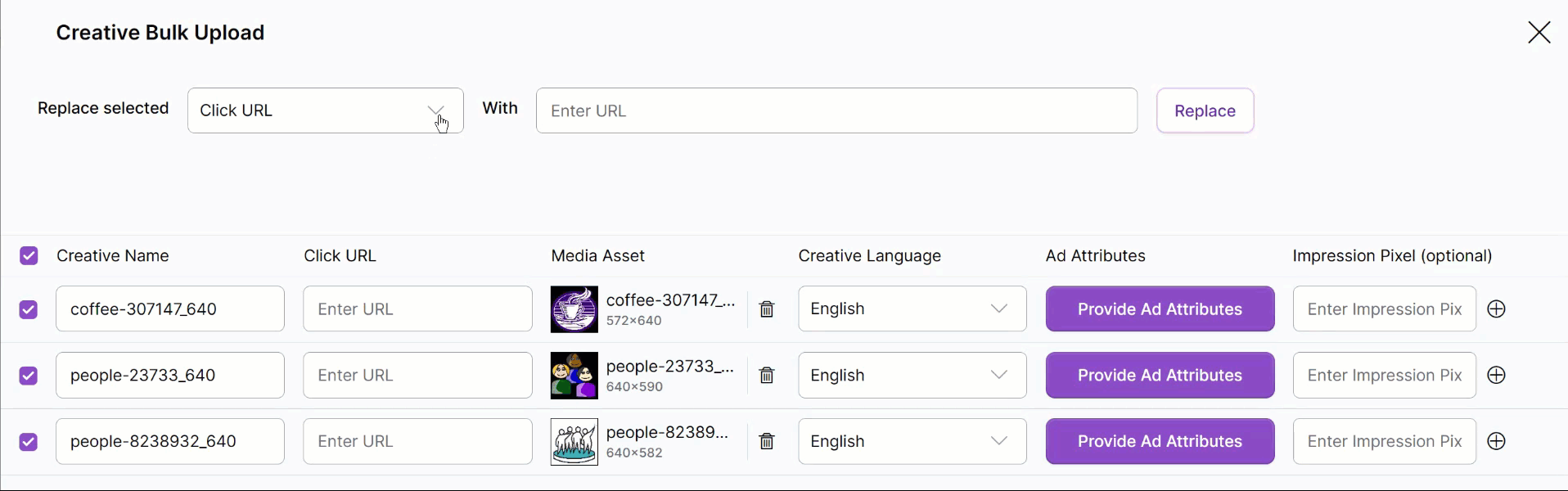The image size is (1568, 491).
Task: Click trash icon for people-23733 asset
Action: (x=767, y=376)
